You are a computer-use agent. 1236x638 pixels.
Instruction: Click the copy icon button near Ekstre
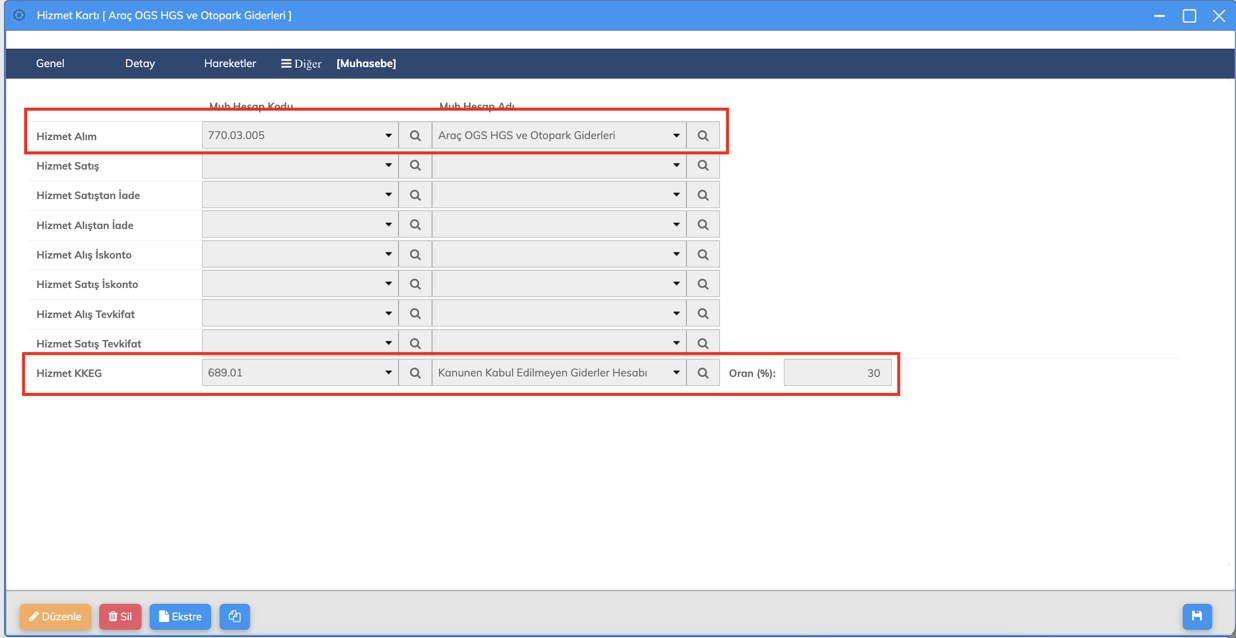(x=235, y=617)
